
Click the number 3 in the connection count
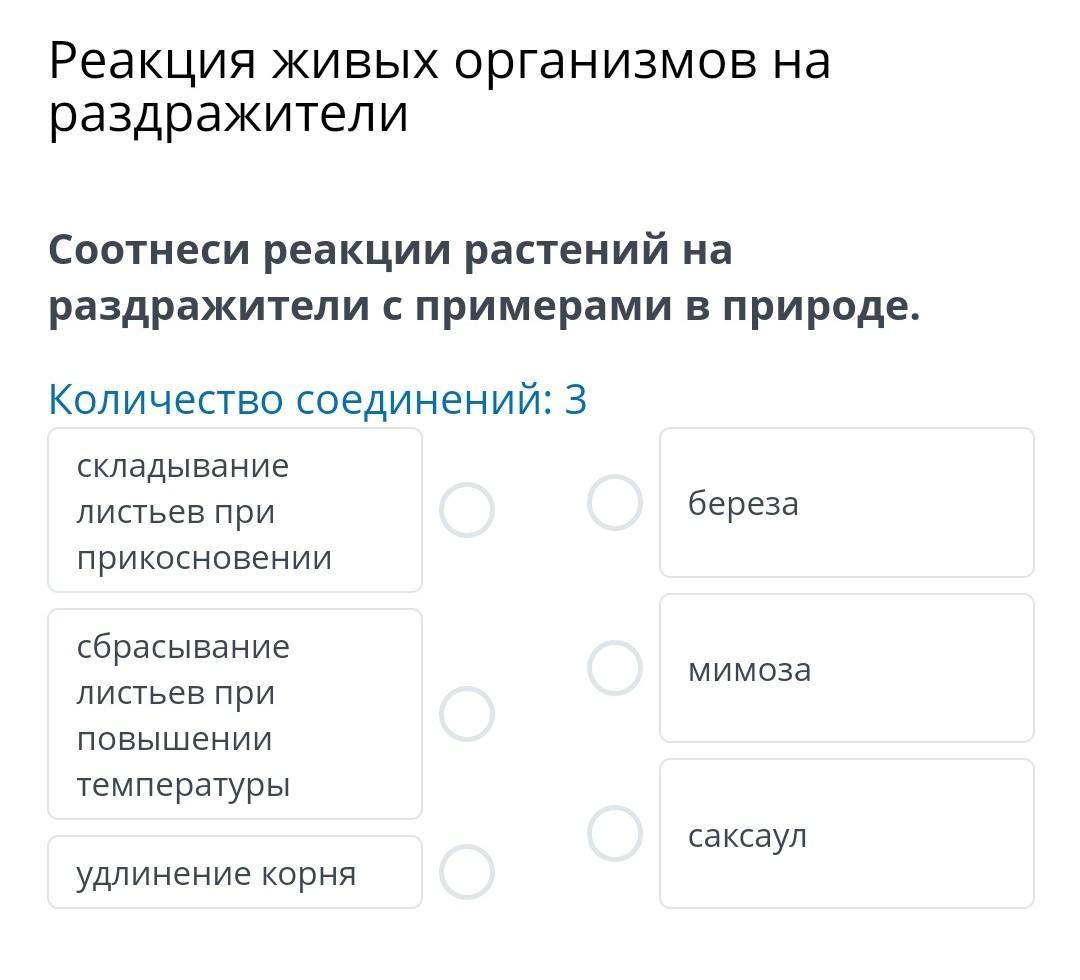pyautogui.click(x=575, y=399)
